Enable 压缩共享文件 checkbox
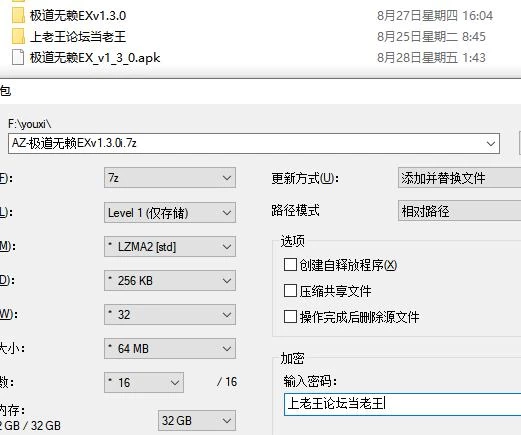The width and height of the screenshot is (521, 435). 290,291
